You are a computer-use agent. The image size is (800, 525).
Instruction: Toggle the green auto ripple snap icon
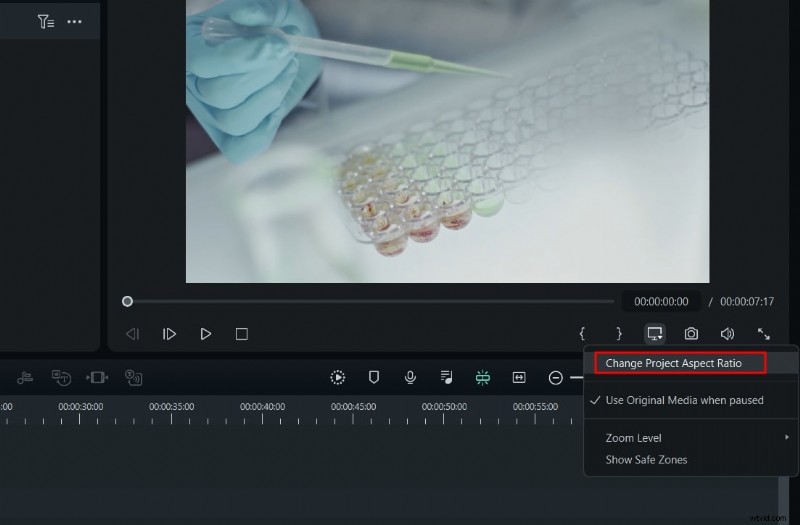pyautogui.click(x=483, y=378)
